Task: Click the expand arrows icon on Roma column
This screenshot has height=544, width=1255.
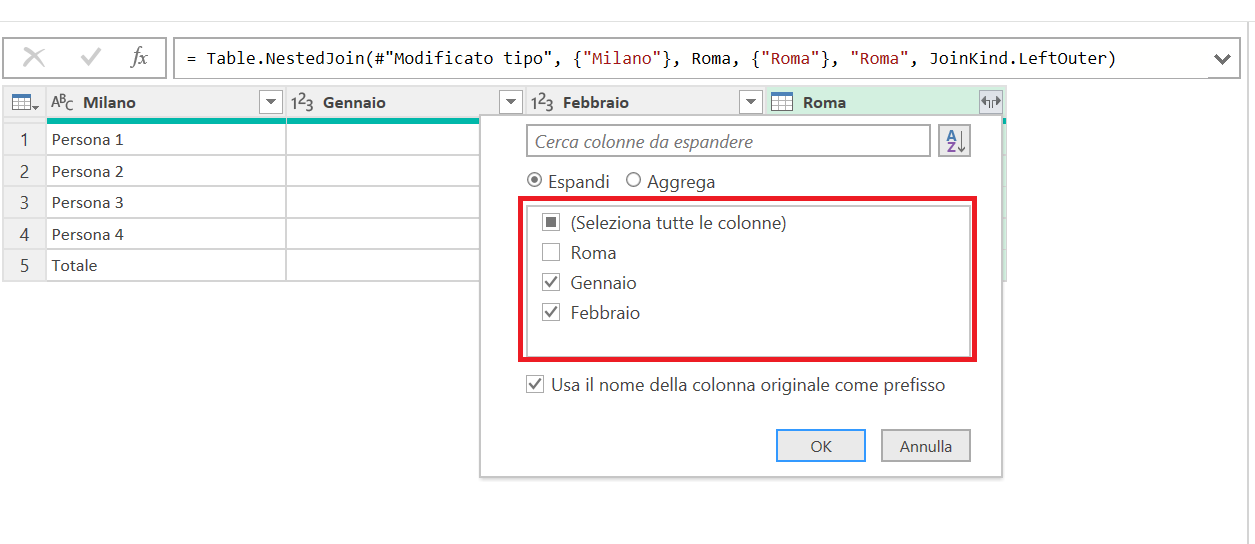Action: (990, 102)
